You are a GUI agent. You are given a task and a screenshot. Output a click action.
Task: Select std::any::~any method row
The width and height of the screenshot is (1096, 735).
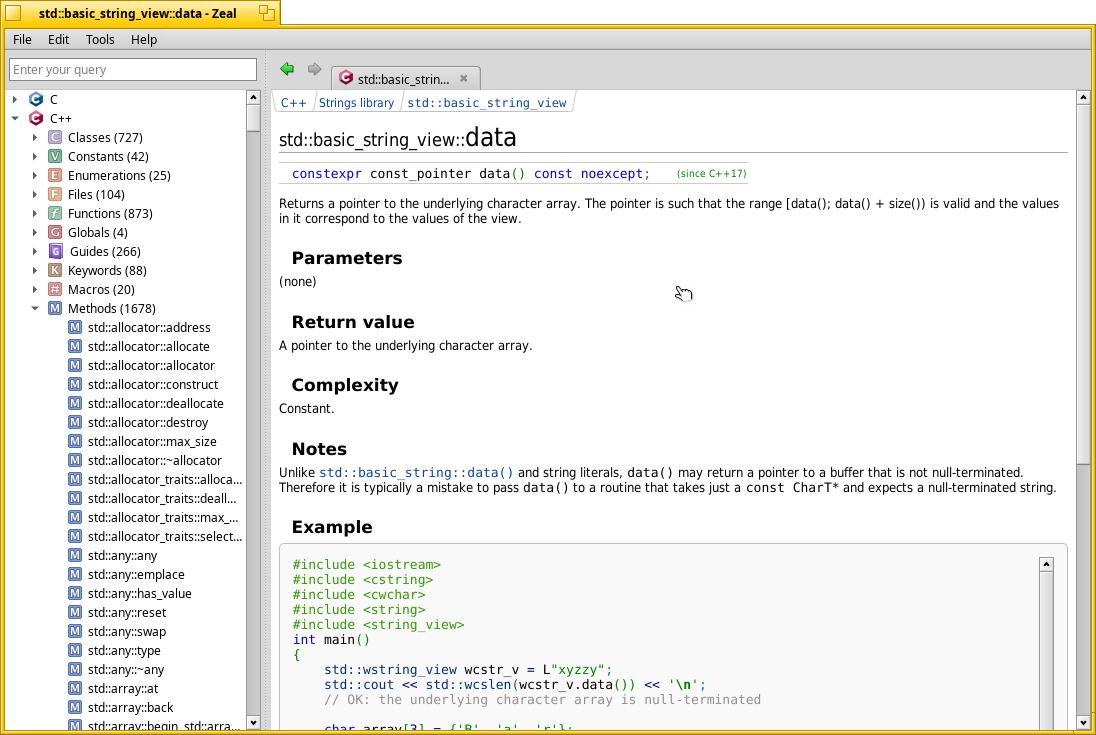pyautogui.click(x=126, y=669)
